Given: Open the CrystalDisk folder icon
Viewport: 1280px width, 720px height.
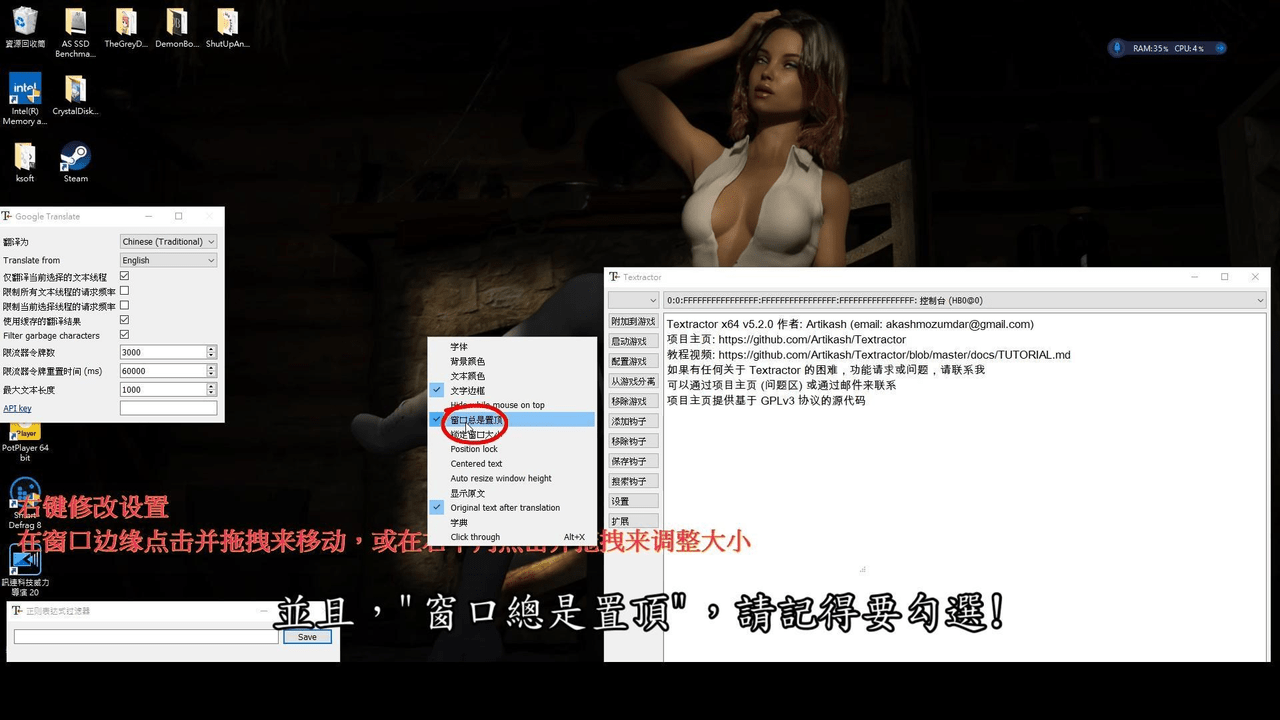Looking at the screenshot, I should [75, 95].
